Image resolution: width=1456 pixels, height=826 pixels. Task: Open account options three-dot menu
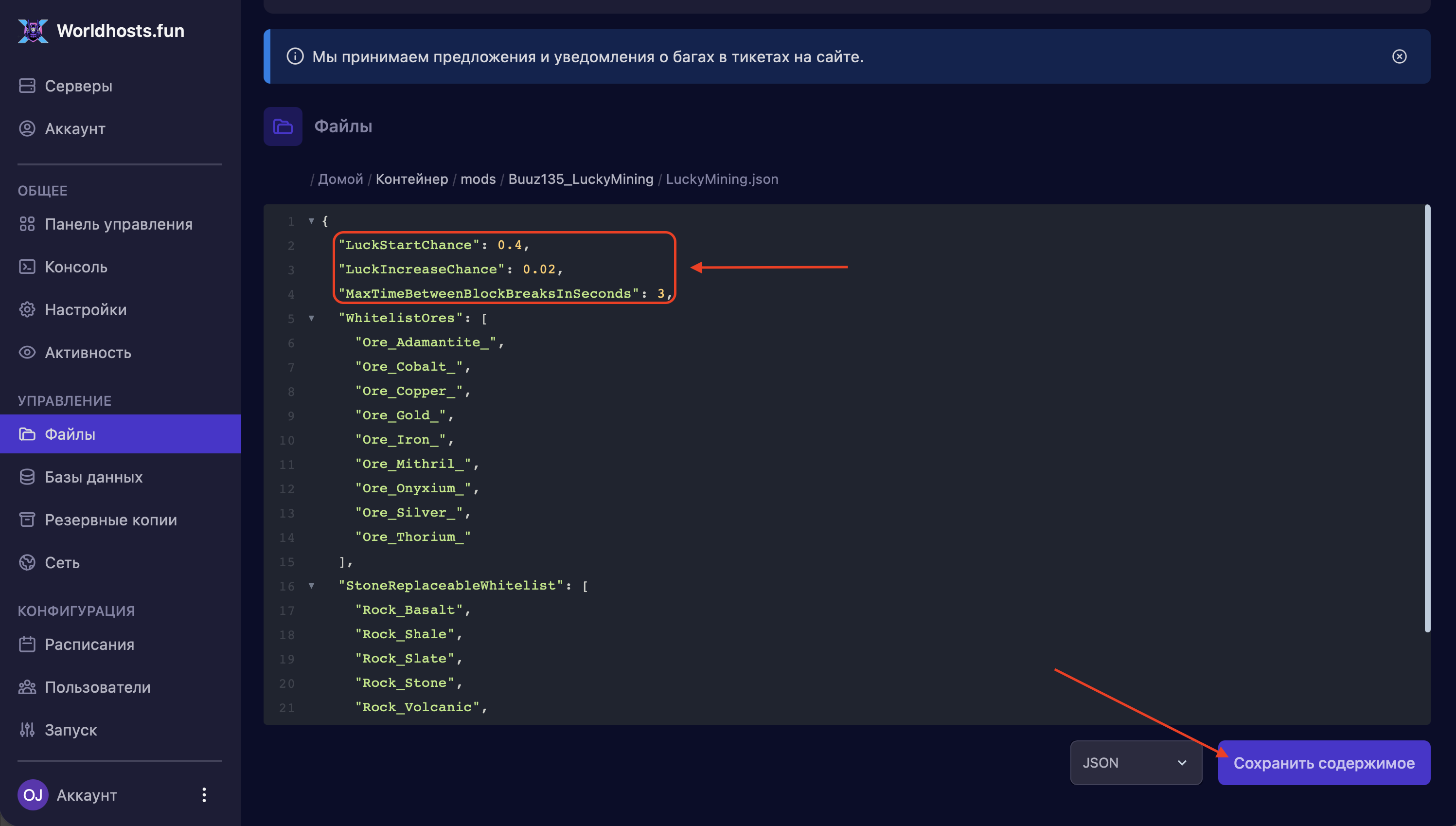[204, 795]
